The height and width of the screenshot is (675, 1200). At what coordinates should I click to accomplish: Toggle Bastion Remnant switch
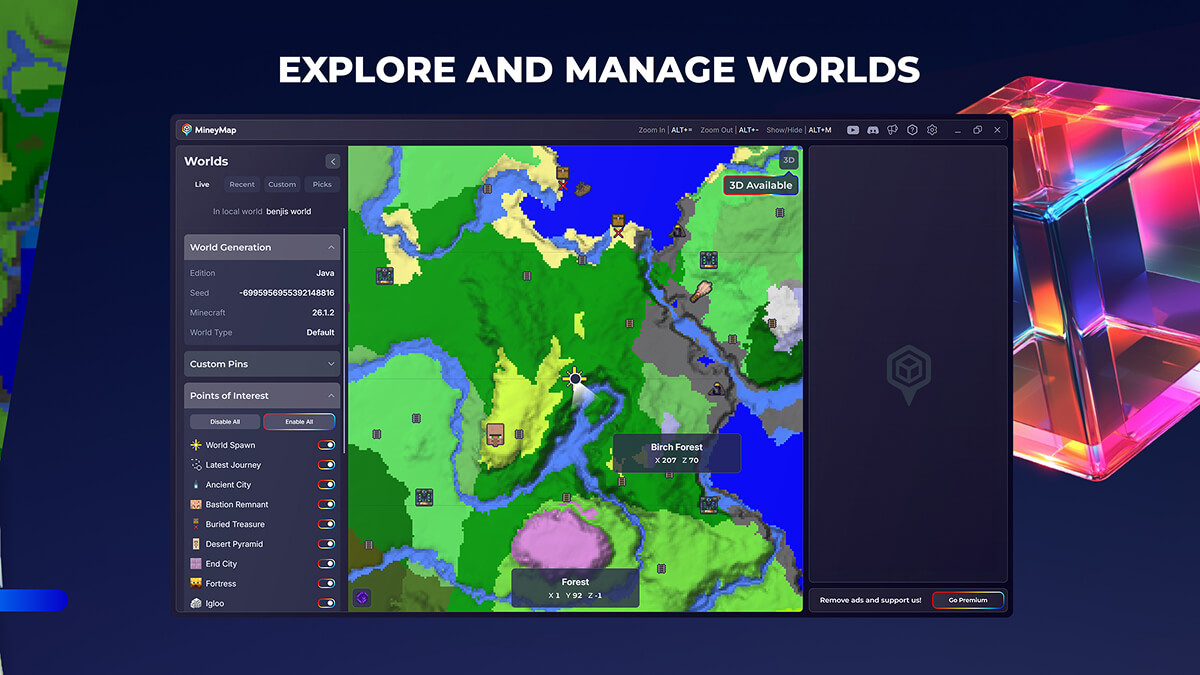tap(326, 504)
